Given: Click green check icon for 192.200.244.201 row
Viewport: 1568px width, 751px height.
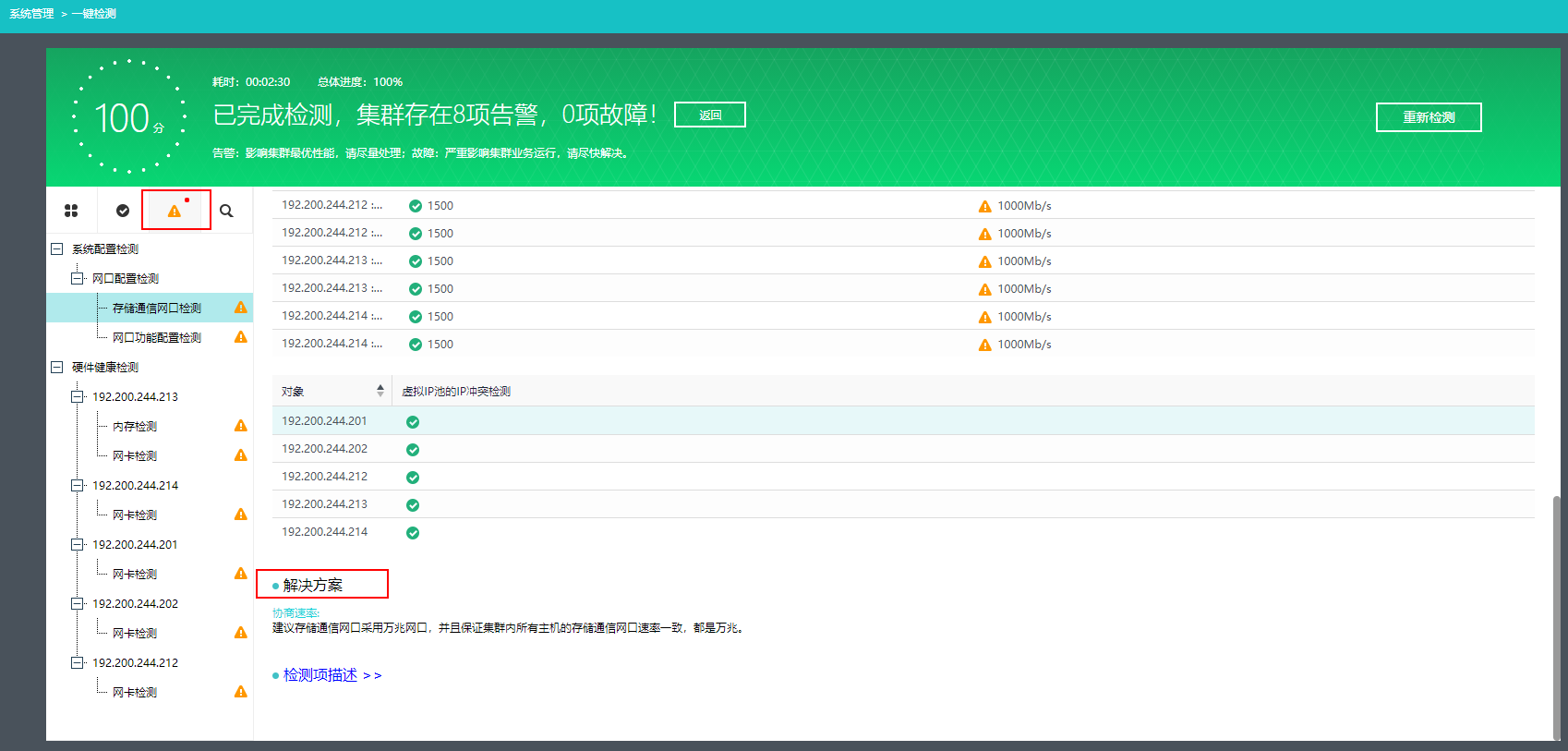Looking at the screenshot, I should (x=413, y=422).
